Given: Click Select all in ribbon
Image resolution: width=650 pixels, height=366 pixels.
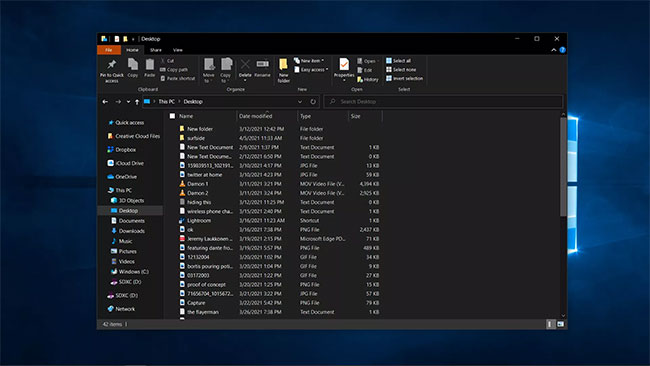Looking at the screenshot, I should point(398,61).
